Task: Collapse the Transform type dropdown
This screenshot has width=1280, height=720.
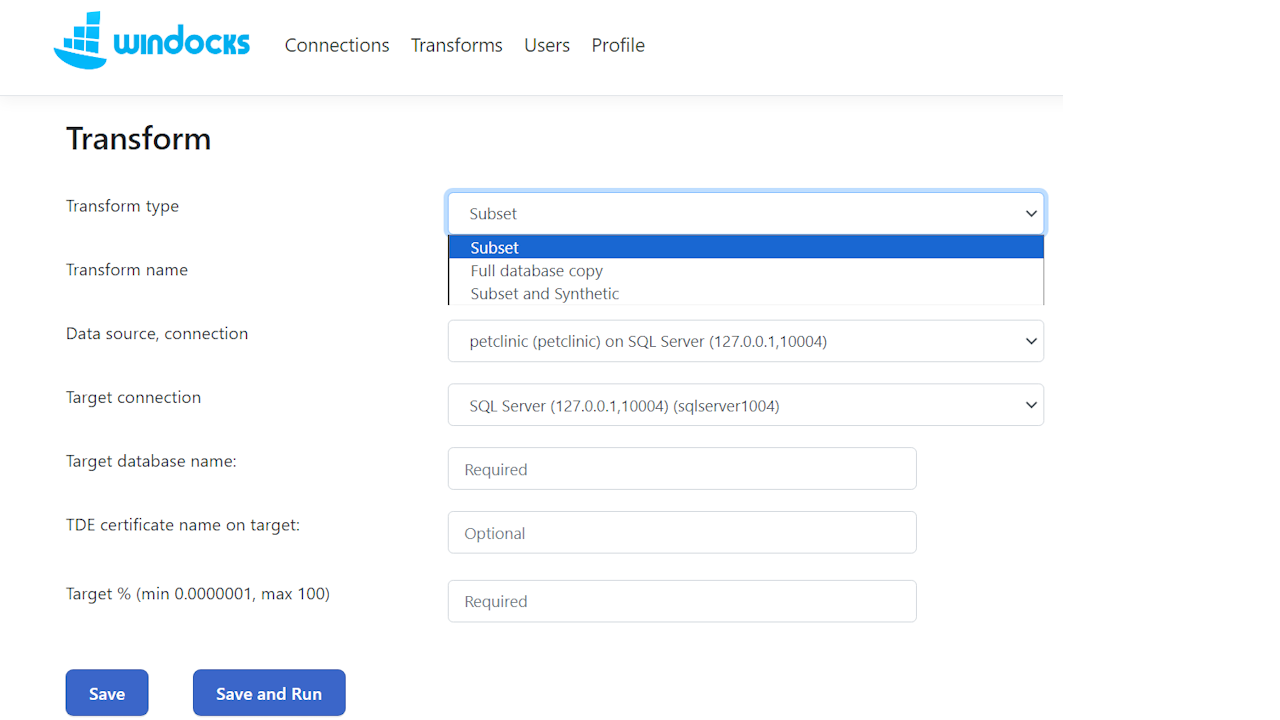Action: [745, 213]
